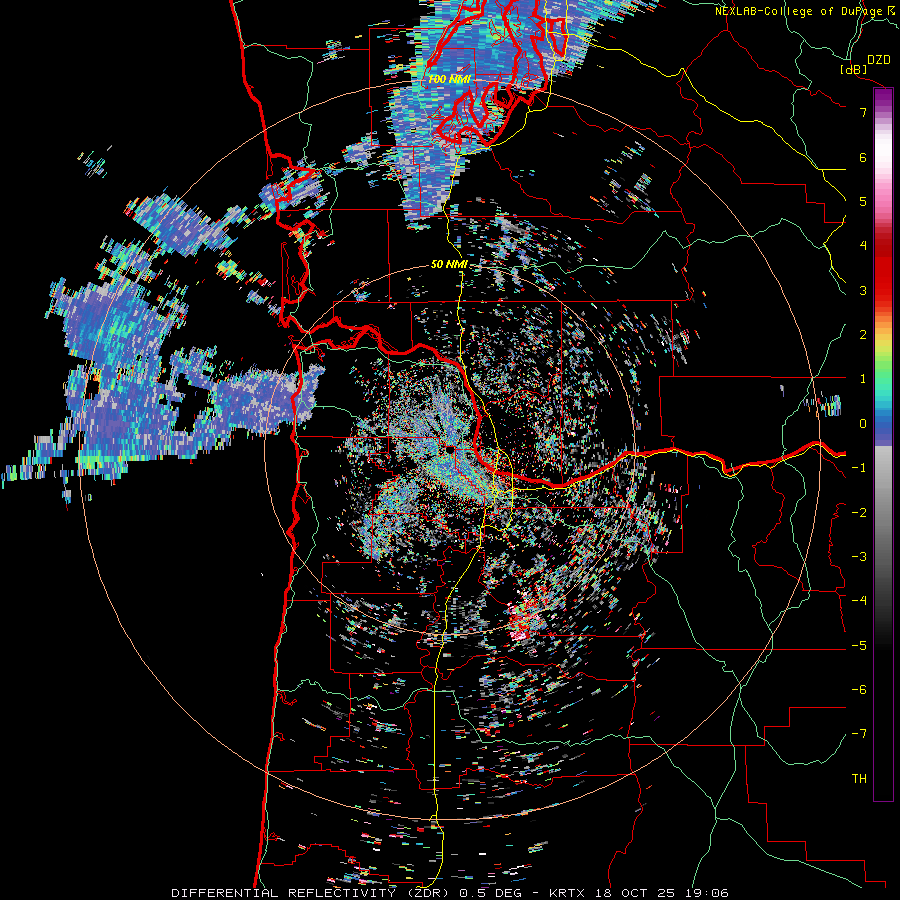Screen dimensions: 900x900
Task: Click the -2 value on the color scale
Action: coord(859,513)
